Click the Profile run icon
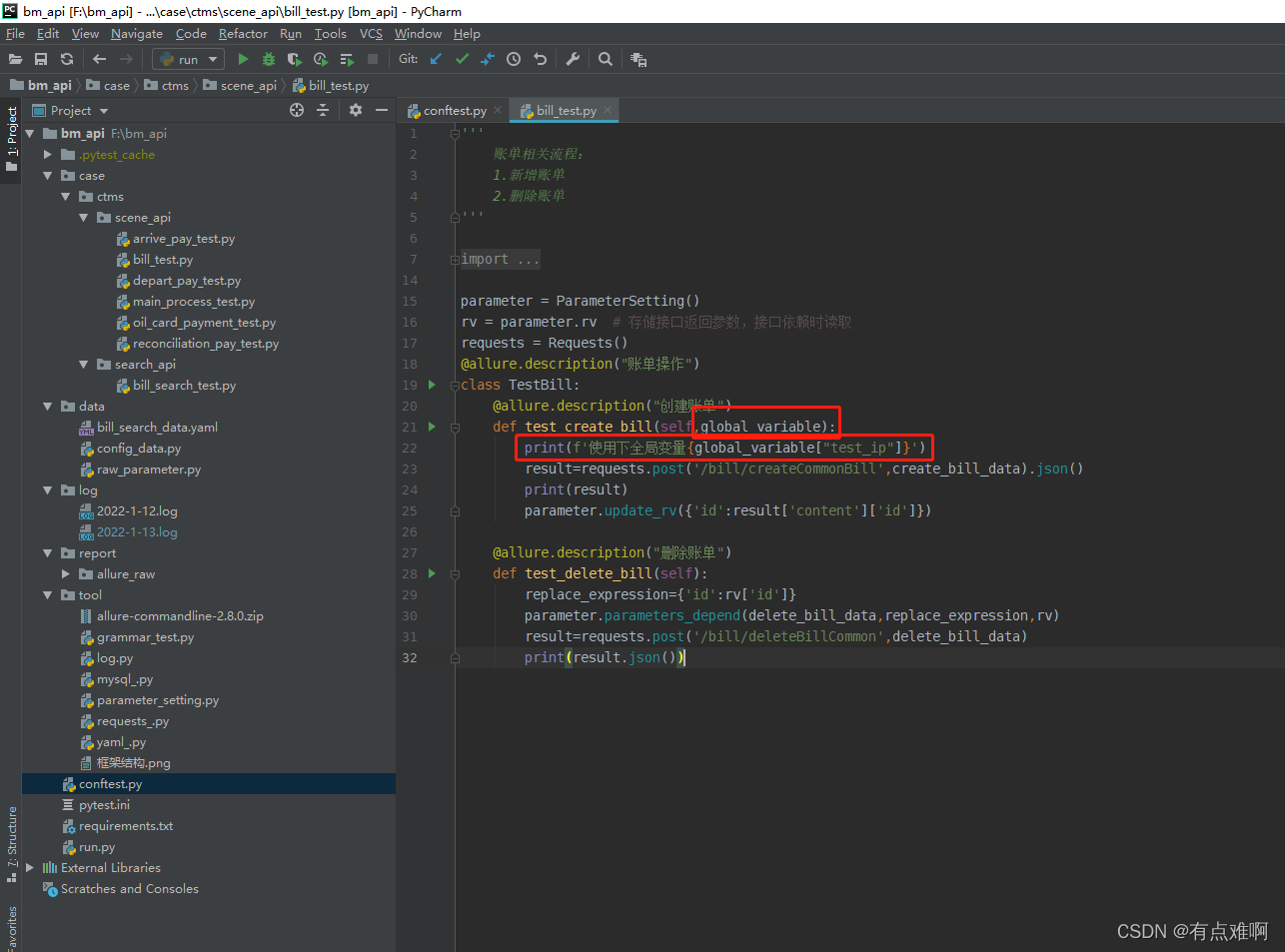The image size is (1285, 952). (x=321, y=60)
